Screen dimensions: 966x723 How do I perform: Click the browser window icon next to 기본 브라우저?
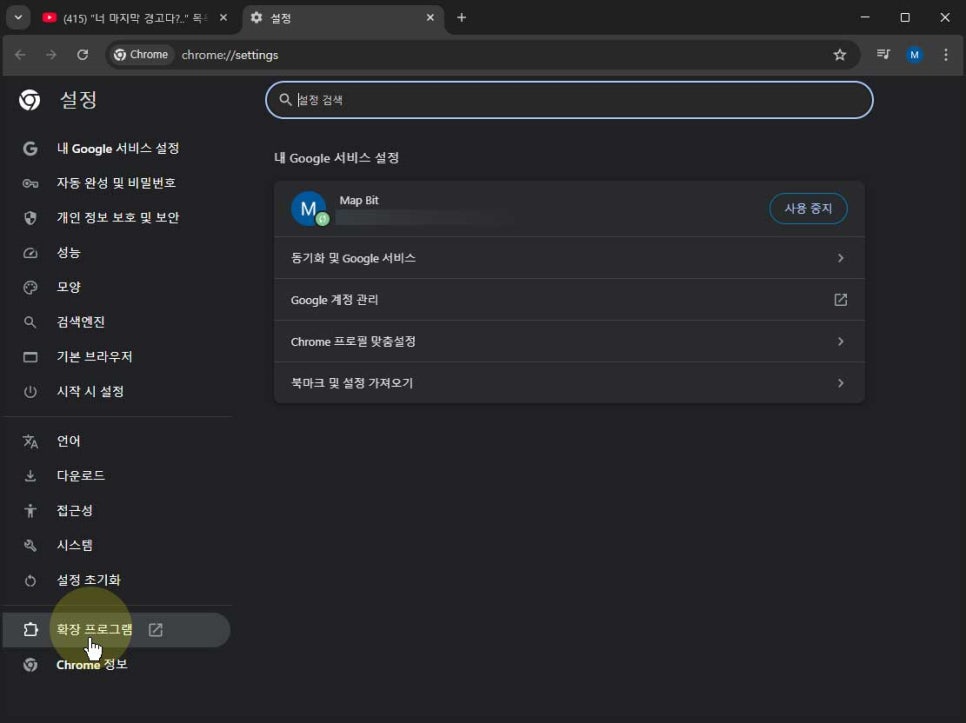click(30, 357)
